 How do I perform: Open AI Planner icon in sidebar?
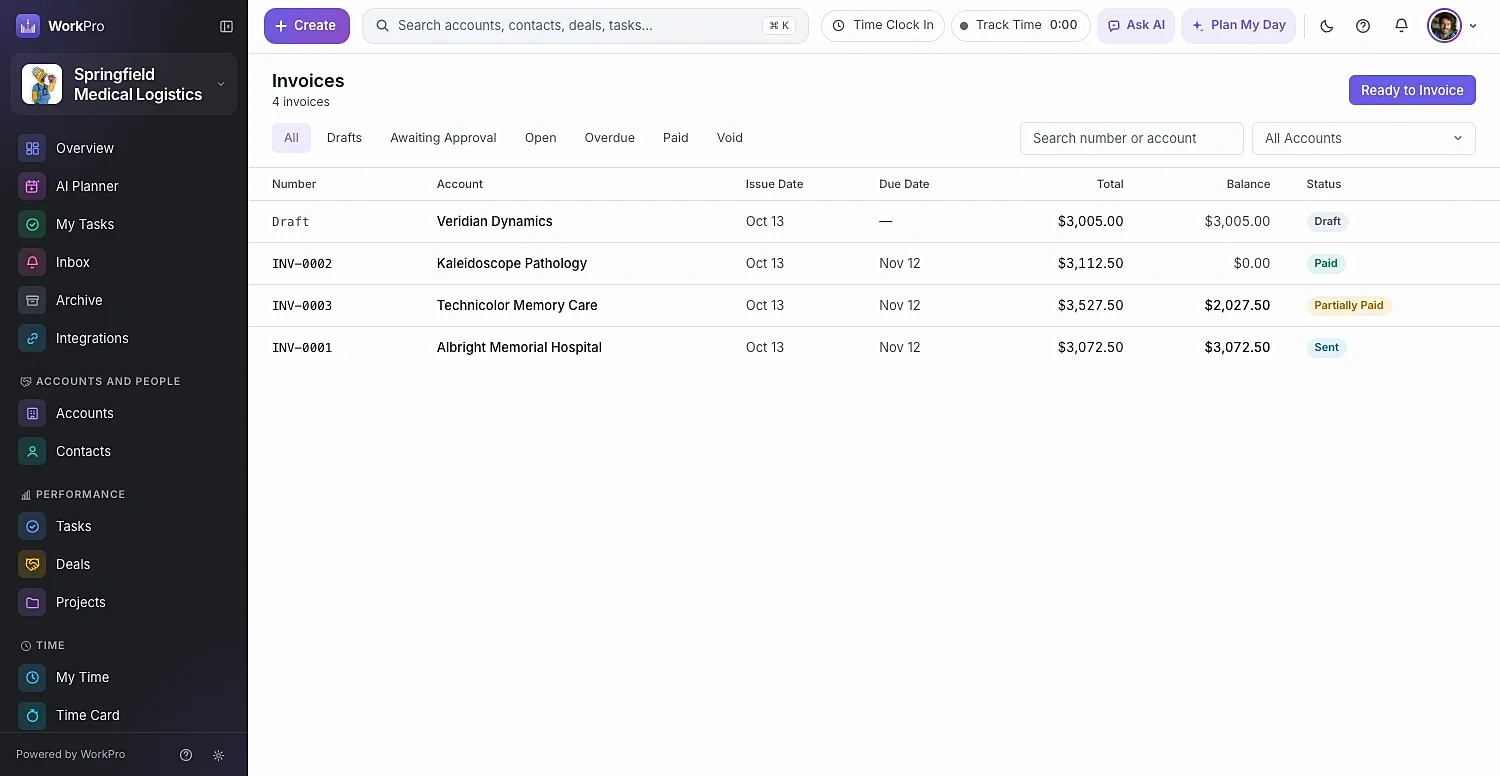(32, 186)
